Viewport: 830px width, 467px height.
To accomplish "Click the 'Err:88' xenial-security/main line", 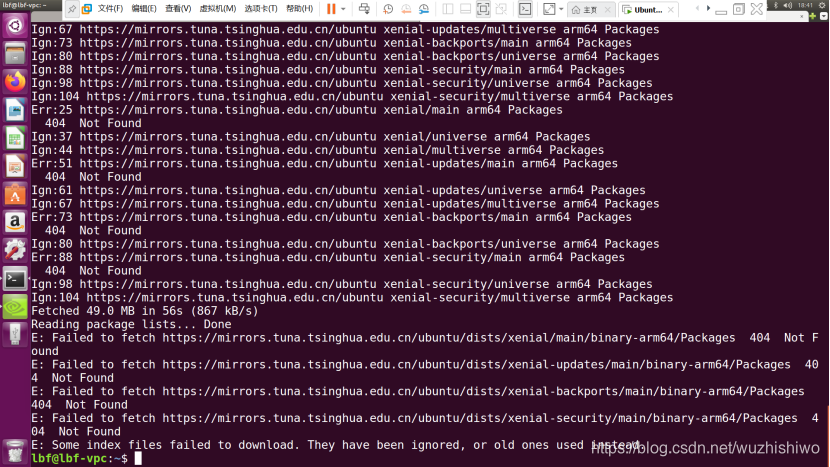I will point(328,257).
